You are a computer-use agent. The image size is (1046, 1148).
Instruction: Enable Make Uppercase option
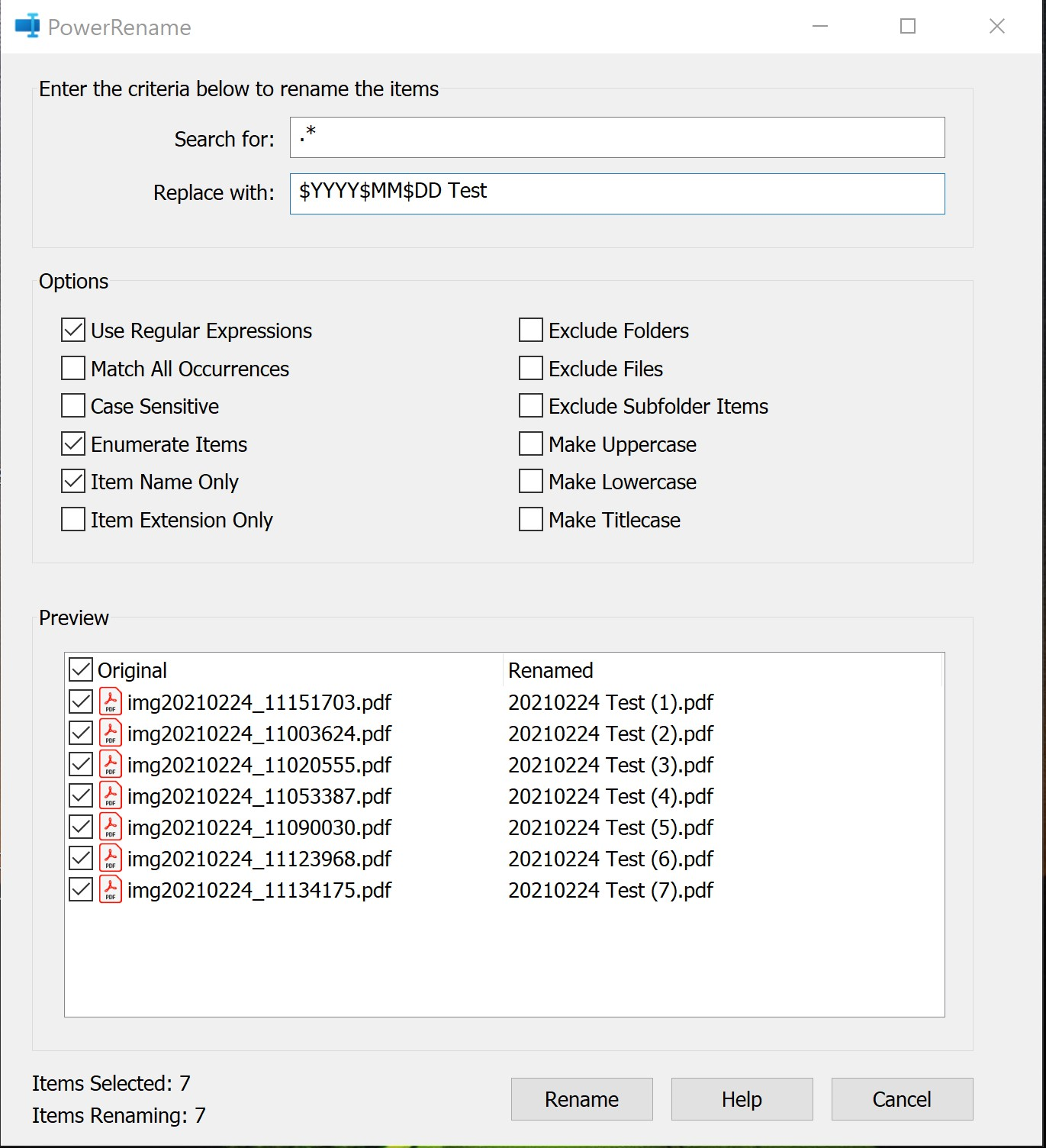click(530, 443)
